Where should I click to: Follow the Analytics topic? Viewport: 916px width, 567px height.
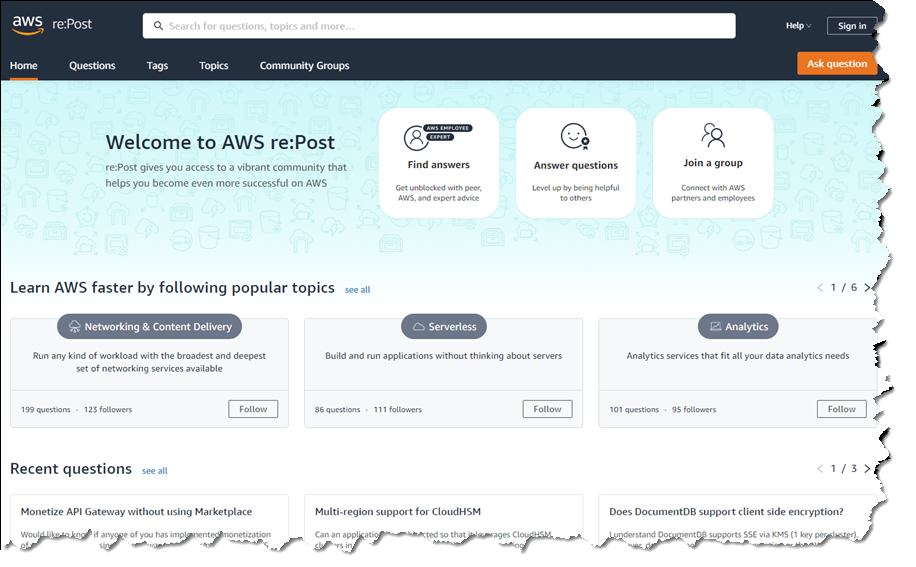(x=841, y=409)
